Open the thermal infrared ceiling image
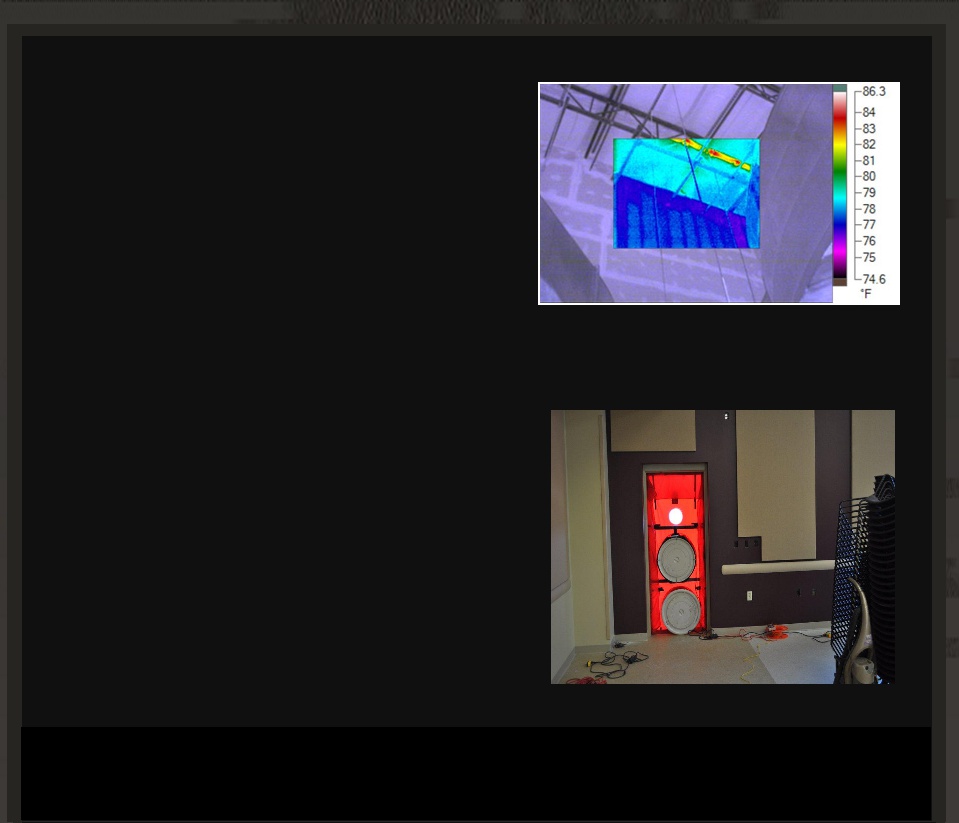Image resolution: width=959 pixels, height=823 pixels. [719, 193]
